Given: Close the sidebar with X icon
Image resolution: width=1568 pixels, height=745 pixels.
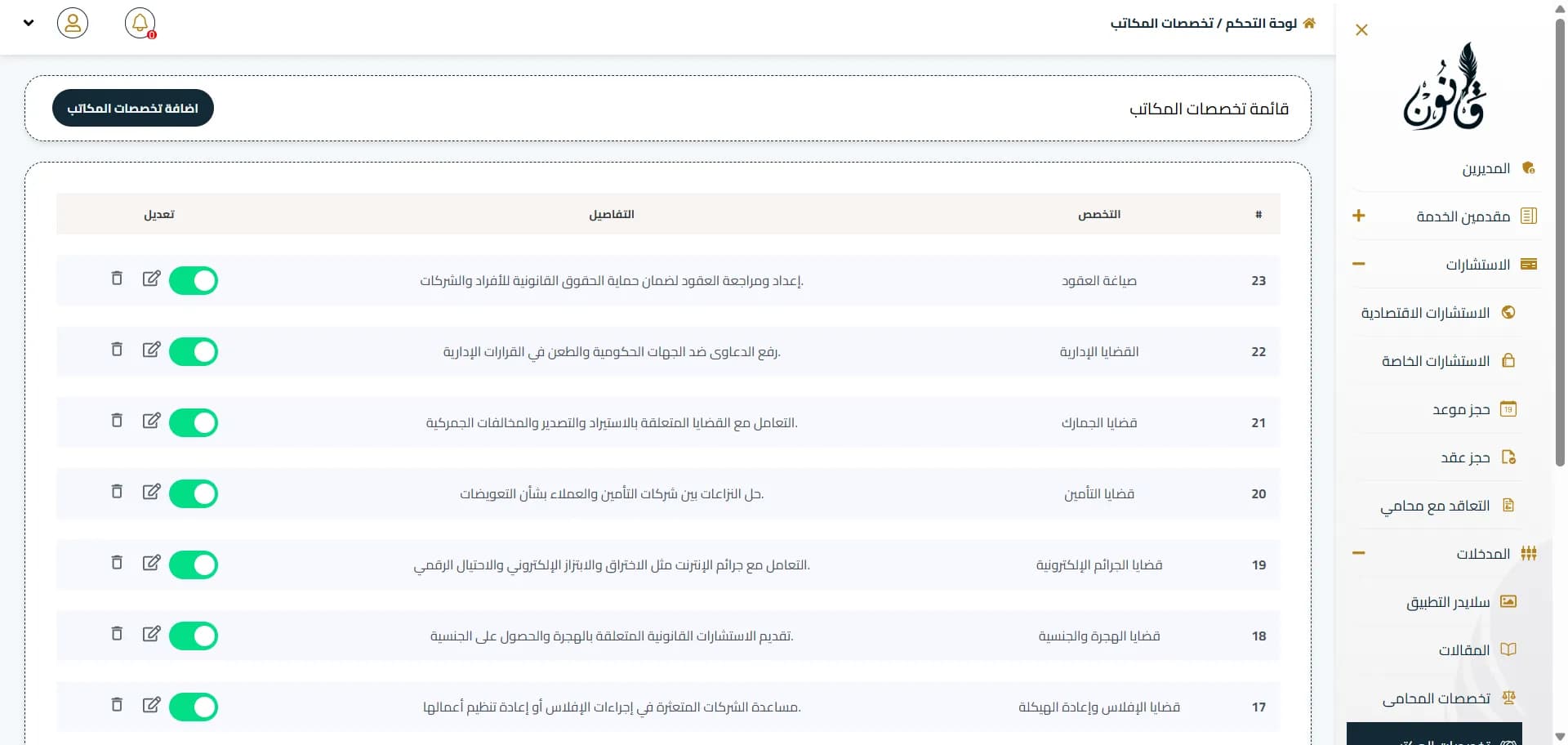Looking at the screenshot, I should pos(1361,30).
